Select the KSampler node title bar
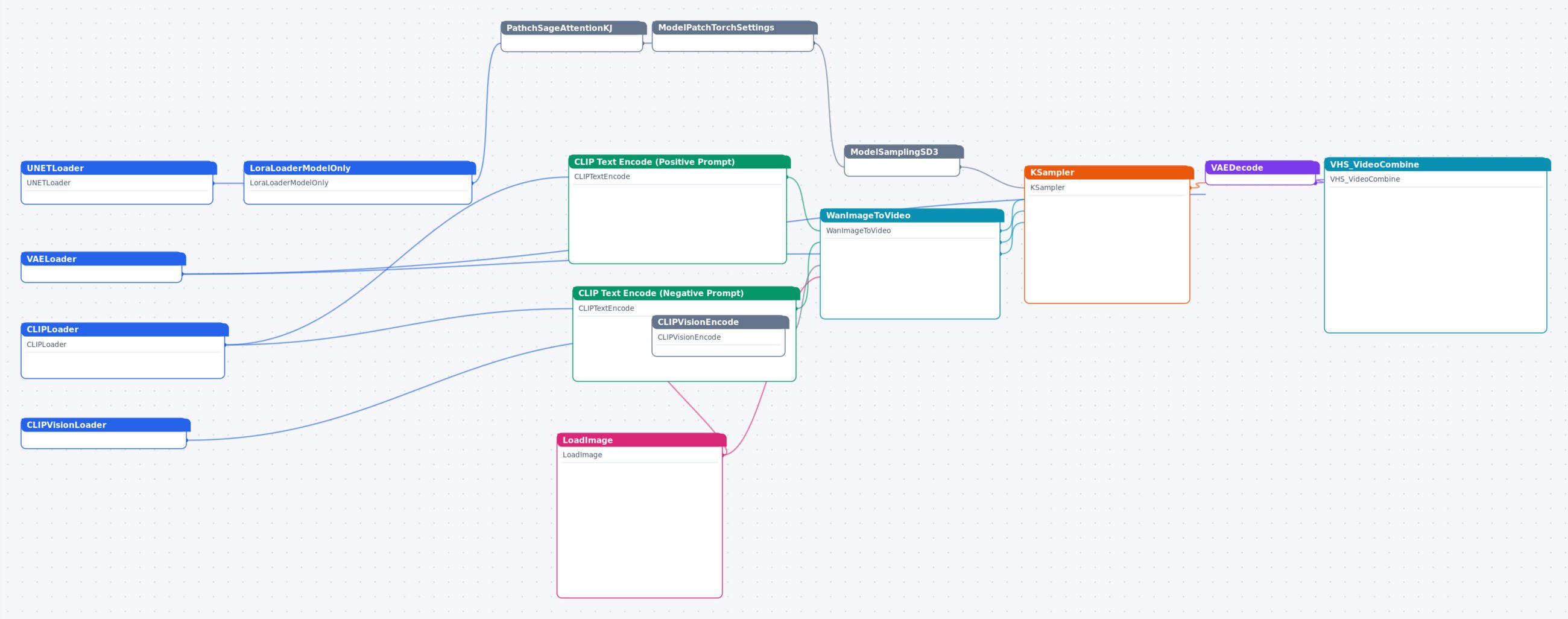The height and width of the screenshot is (619, 1568). coord(1109,173)
